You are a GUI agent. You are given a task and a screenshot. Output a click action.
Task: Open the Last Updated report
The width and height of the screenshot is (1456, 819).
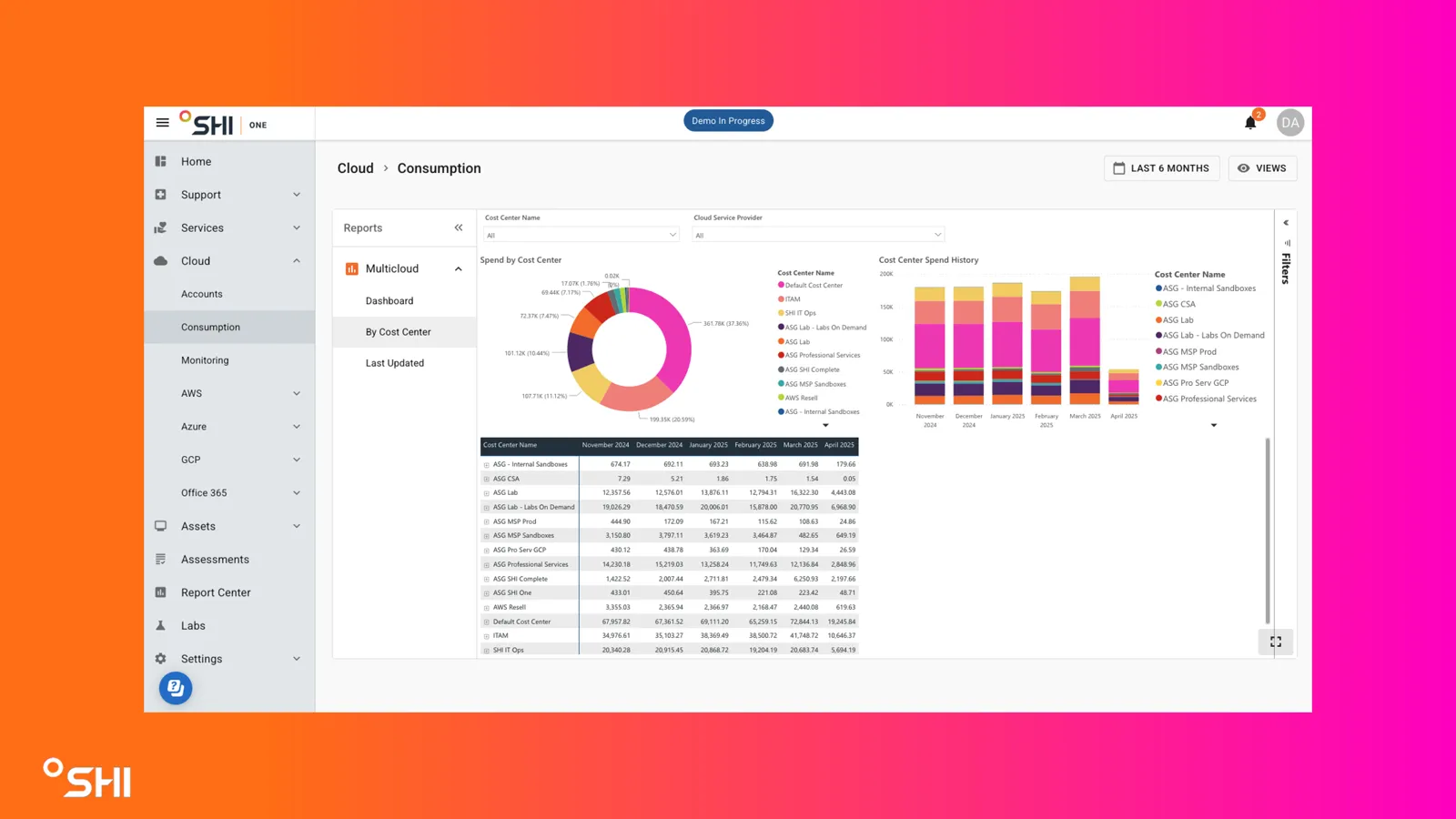click(x=395, y=363)
